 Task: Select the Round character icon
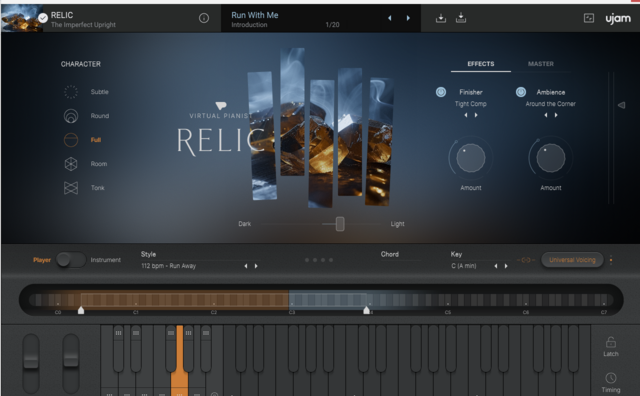71,116
